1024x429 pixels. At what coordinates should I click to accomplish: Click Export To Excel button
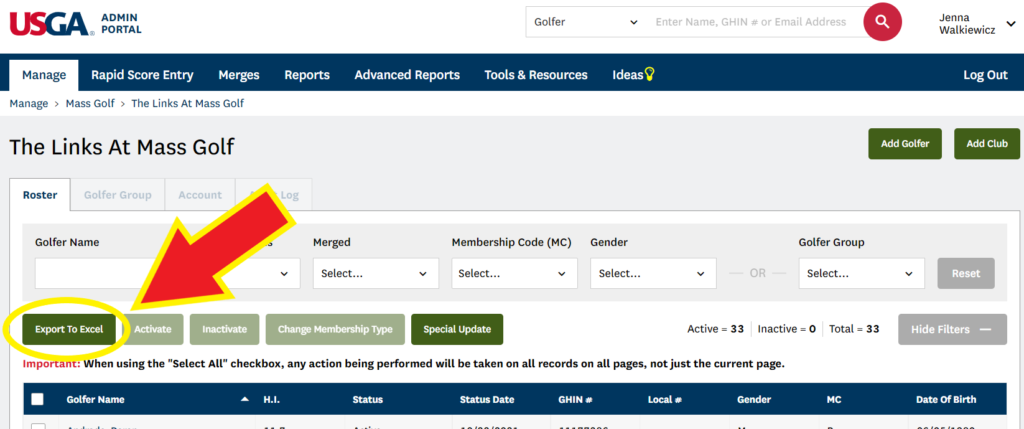69,329
